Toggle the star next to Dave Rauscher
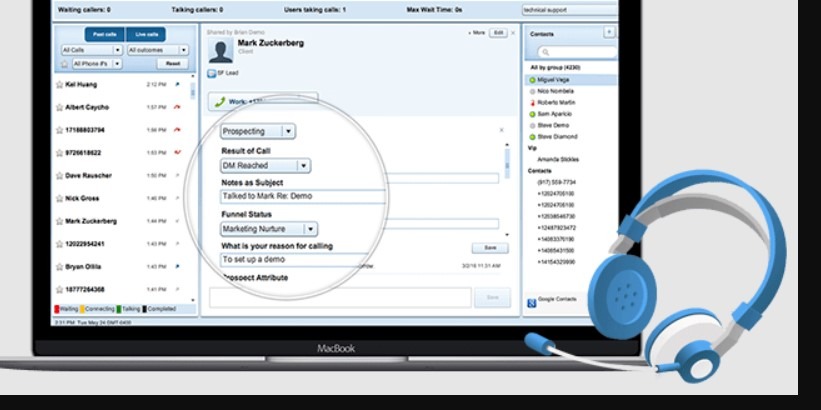This screenshot has height=410, width=821. 60,176
